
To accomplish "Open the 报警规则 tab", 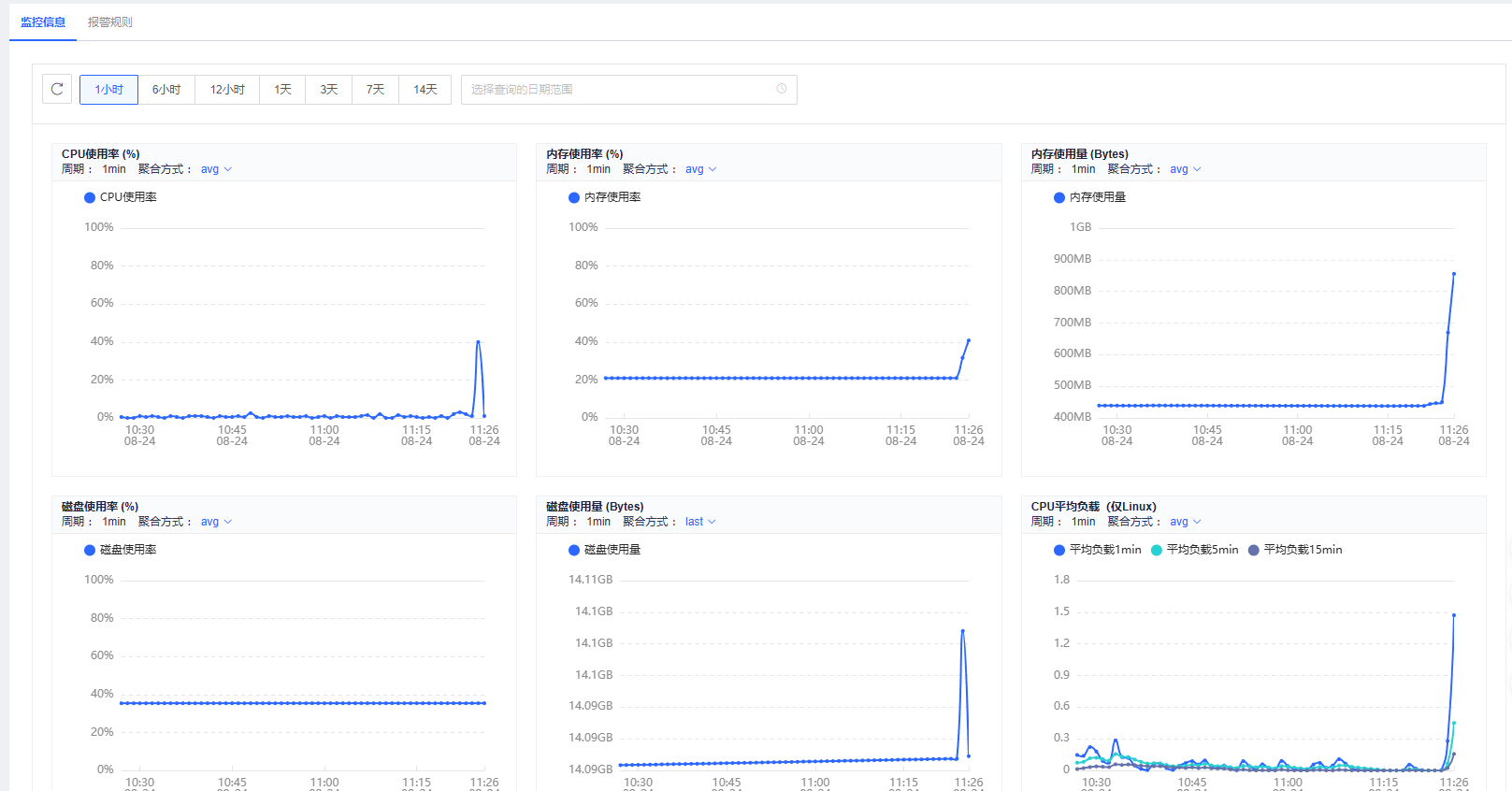I will pos(109,22).
